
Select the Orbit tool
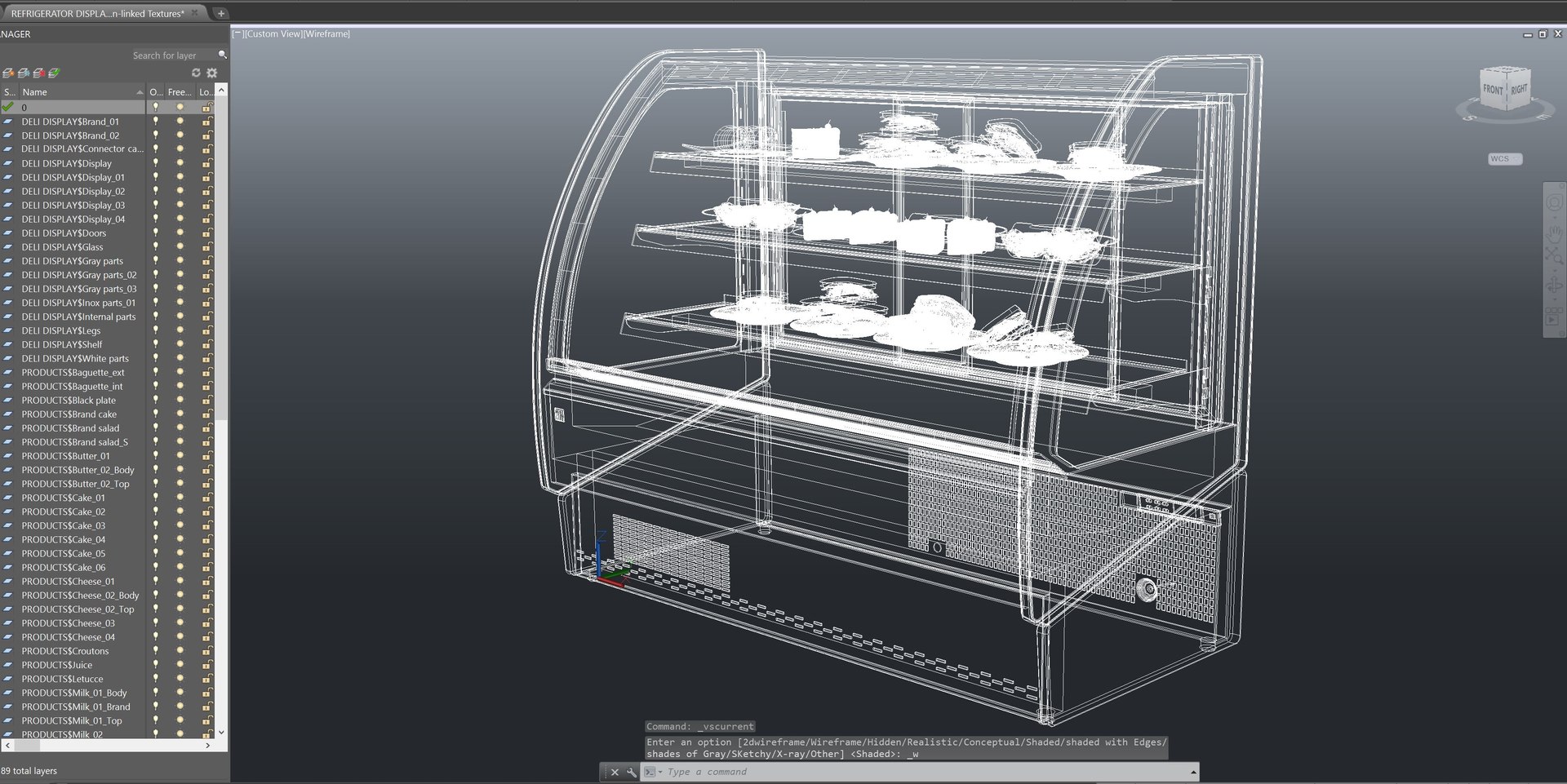[1554, 286]
